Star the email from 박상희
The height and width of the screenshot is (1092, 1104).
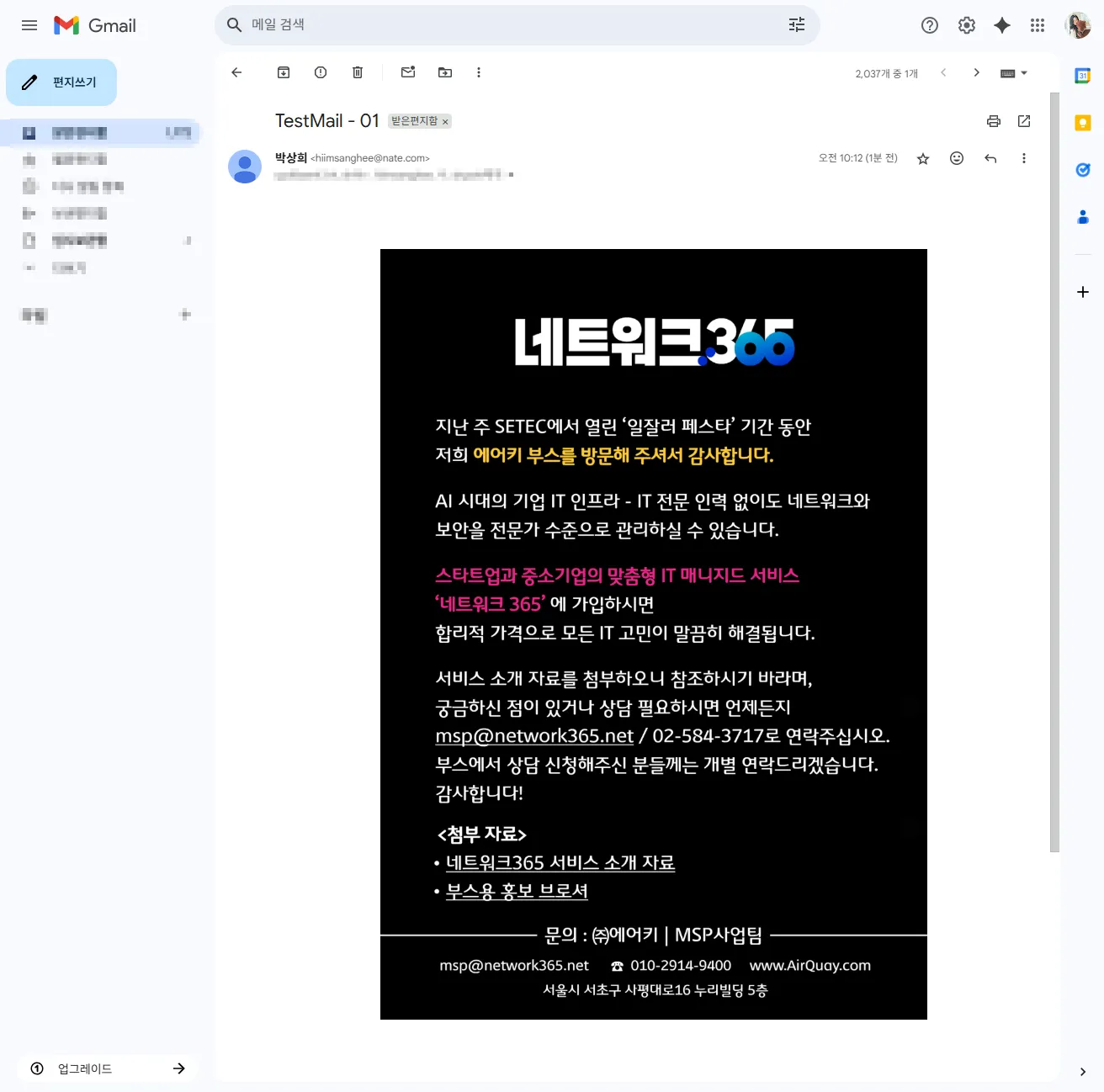click(923, 158)
